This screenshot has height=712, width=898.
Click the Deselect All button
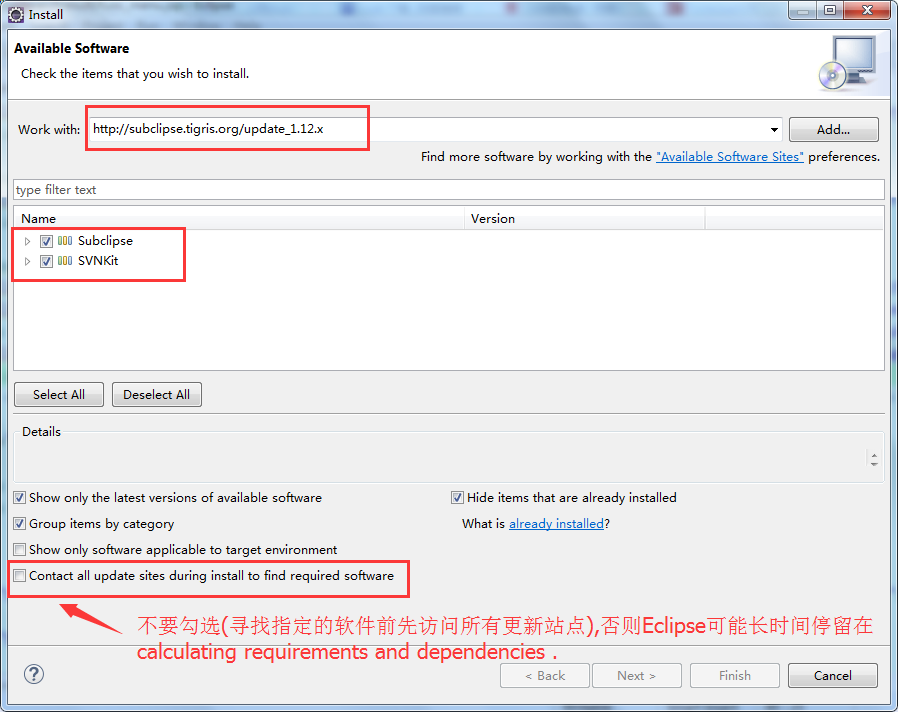tap(156, 395)
